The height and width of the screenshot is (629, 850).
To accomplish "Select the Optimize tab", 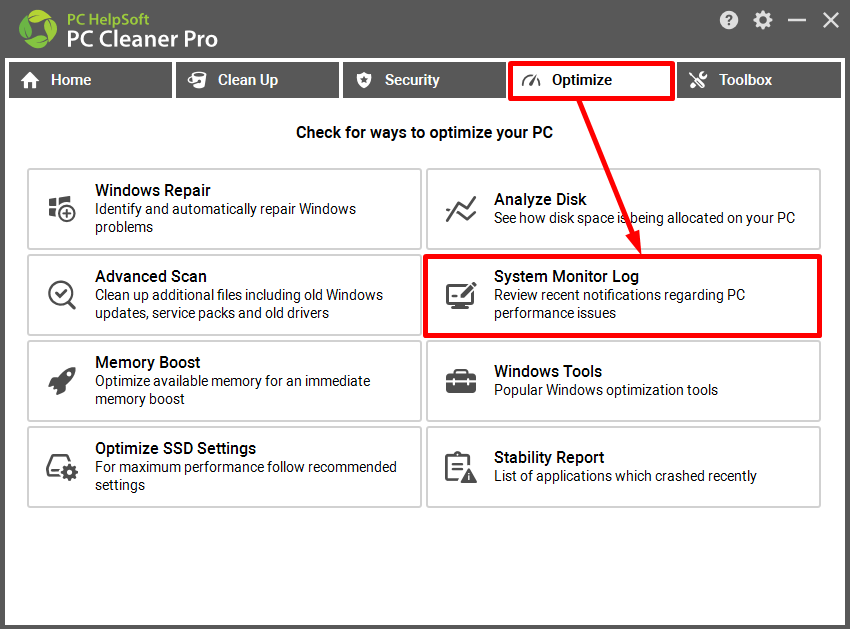I will click(591, 80).
